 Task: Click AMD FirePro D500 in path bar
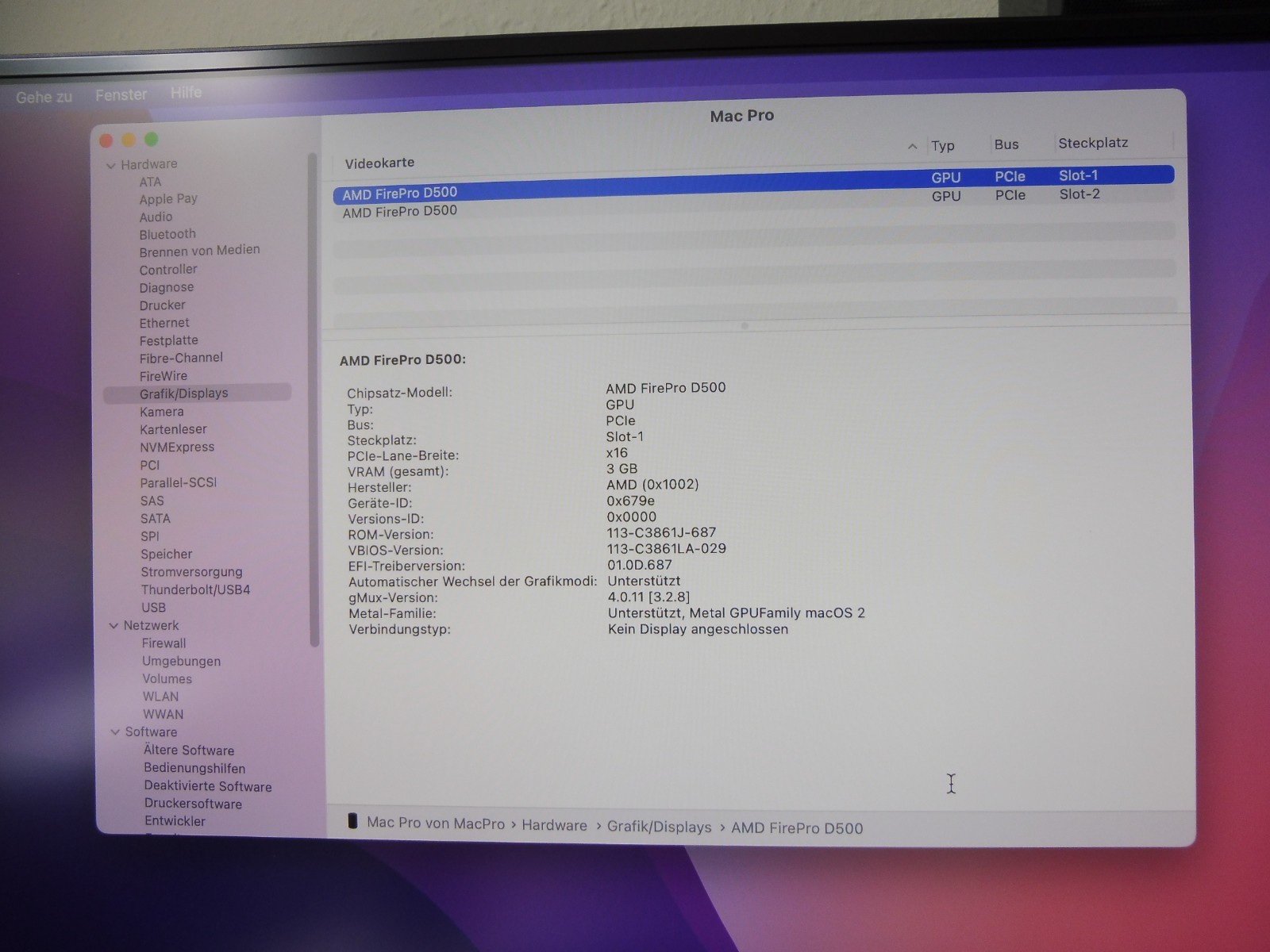pyautogui.click(x=797, y=828)
